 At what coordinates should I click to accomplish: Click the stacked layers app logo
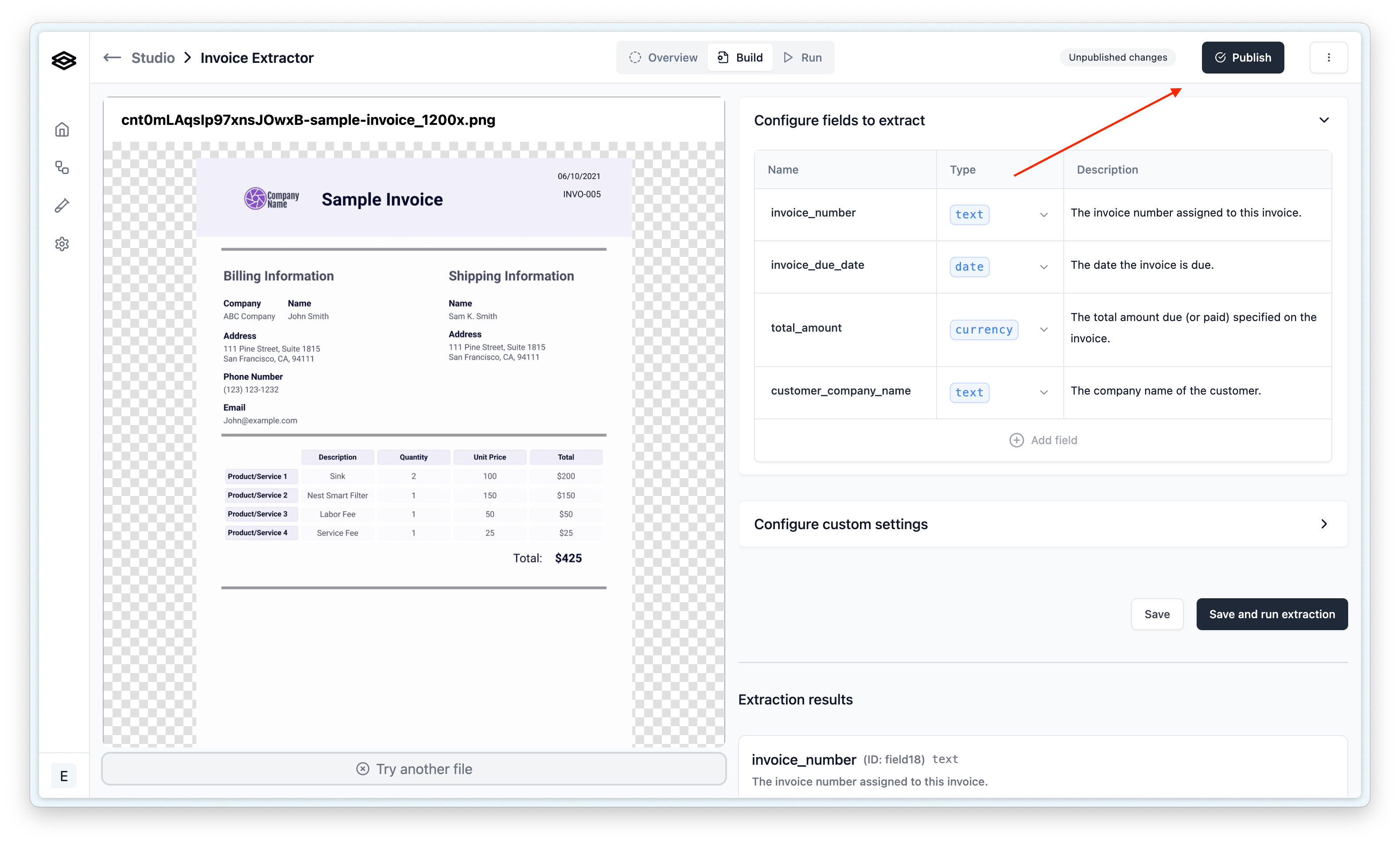pos(64,60)
